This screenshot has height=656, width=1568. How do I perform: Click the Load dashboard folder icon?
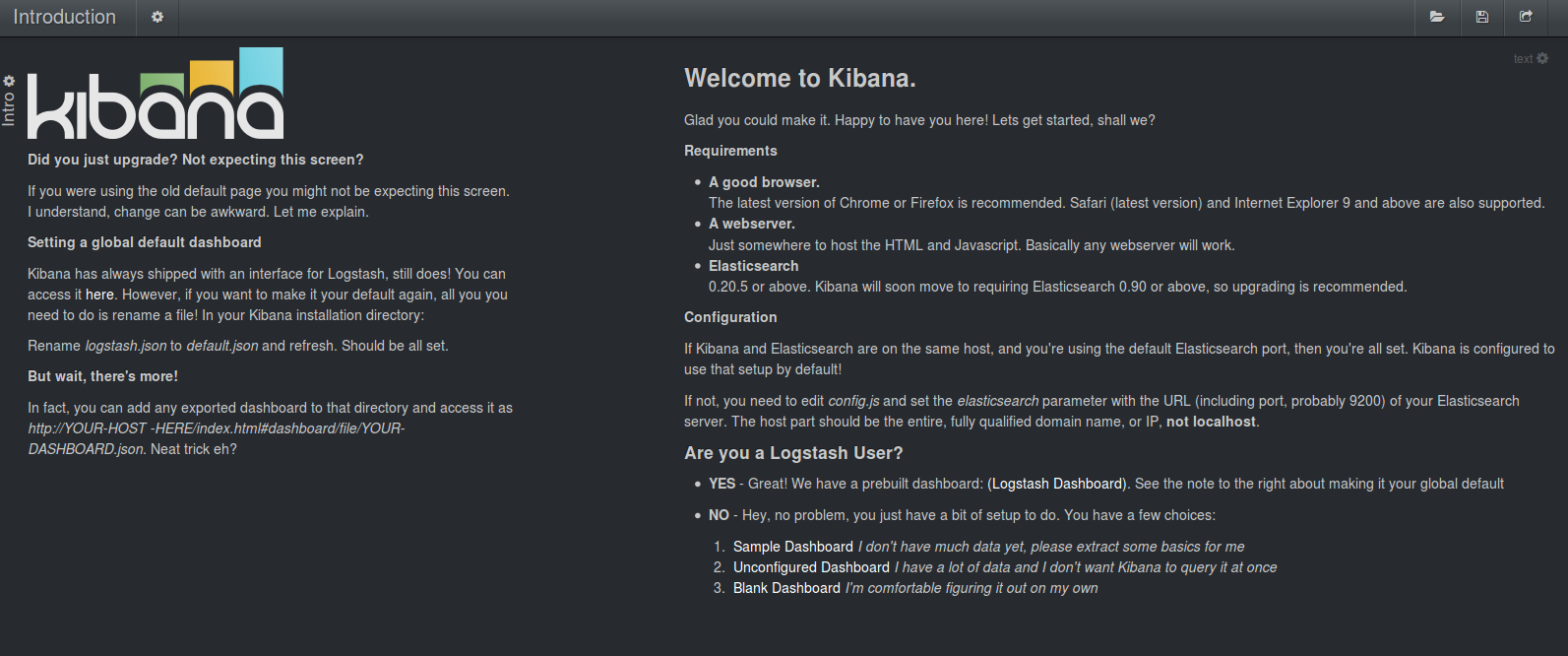point(1437,17)
